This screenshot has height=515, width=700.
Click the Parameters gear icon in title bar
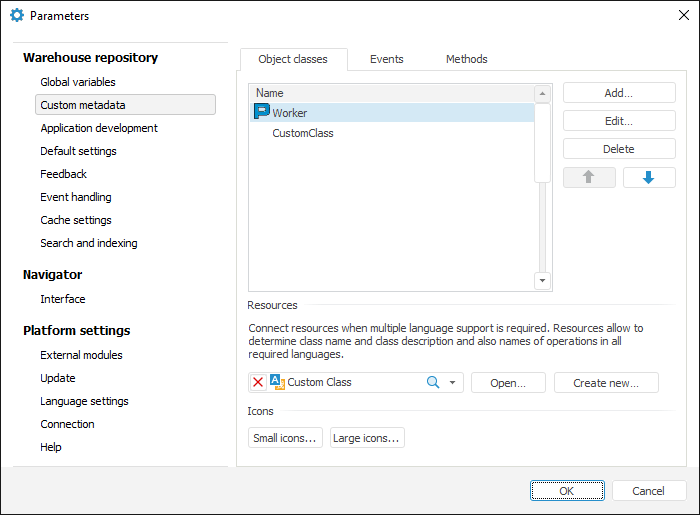16,15
